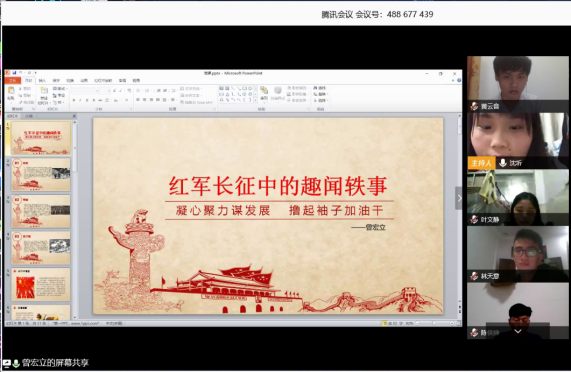Image resolution: width=571 pixels, height=372 pixels.
Task: Toggle italic formatting in the font group
Action: [x=80, y=100]
